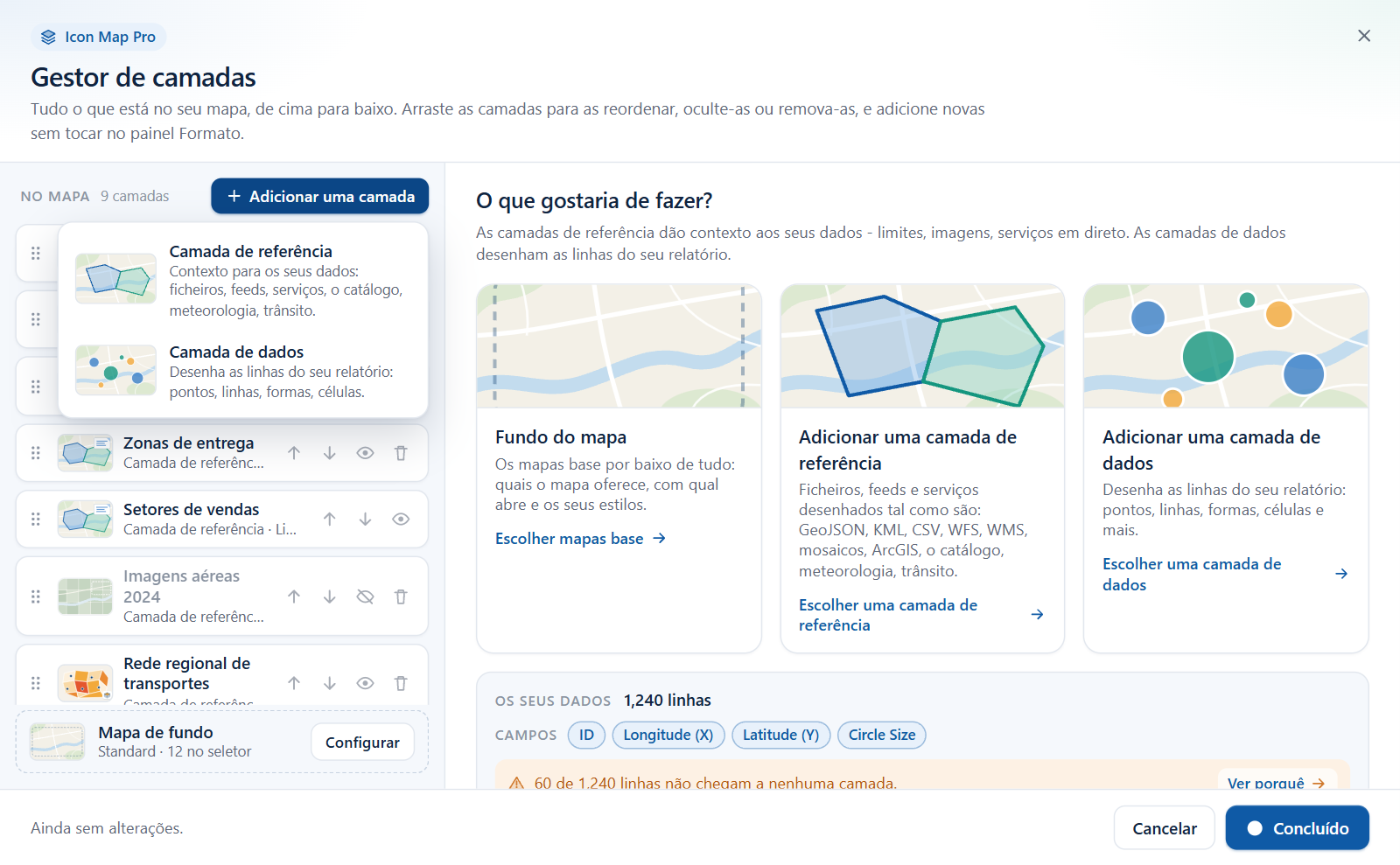The width and height of the screenshot is (1400, 865).
Task: Follow Escolher uma camada de referência link
Action: (921, 615)
